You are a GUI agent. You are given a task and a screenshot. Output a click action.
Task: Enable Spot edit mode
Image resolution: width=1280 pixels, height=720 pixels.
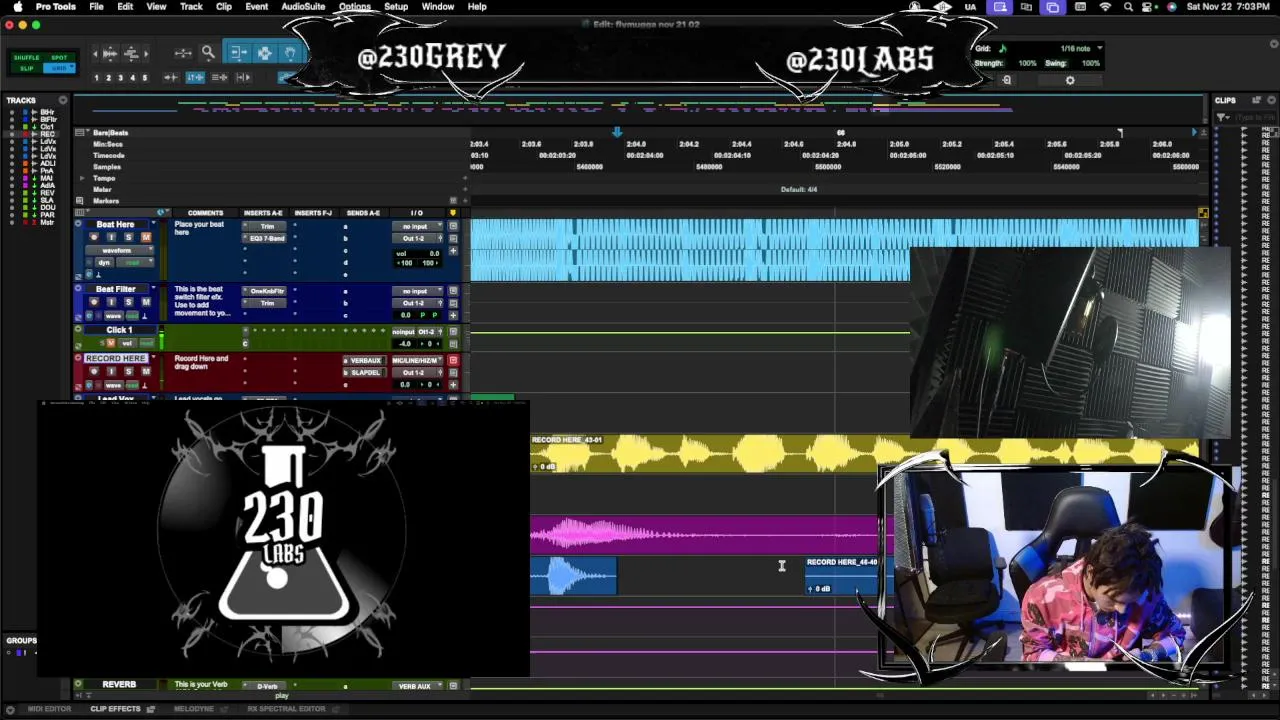coord(59,57)
